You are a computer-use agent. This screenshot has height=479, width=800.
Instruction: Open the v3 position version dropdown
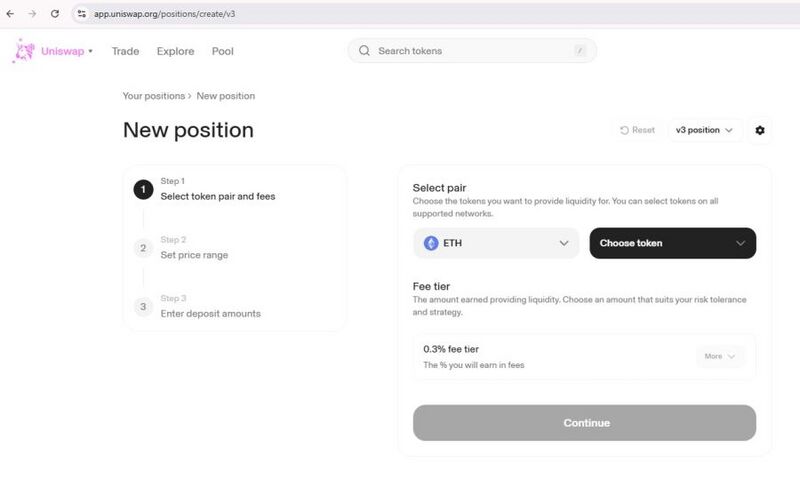click(704, 130)
